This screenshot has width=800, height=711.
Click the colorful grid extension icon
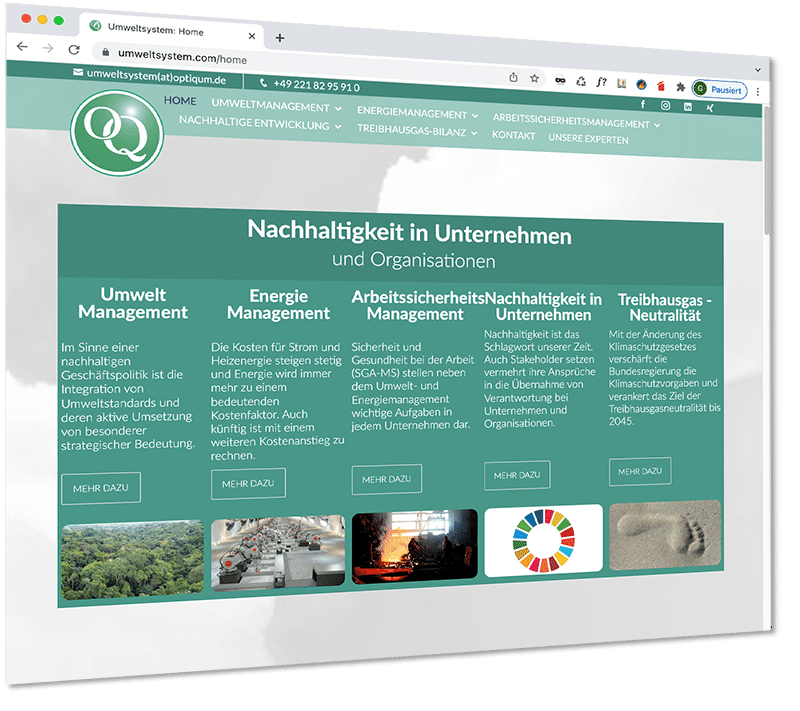click(x=621, y=83)
